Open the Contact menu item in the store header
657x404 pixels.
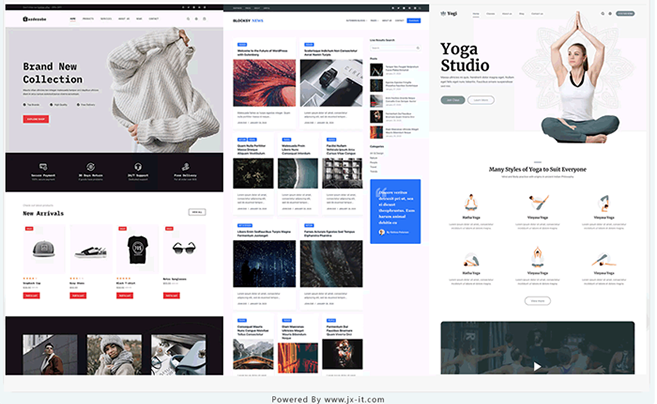154,18
